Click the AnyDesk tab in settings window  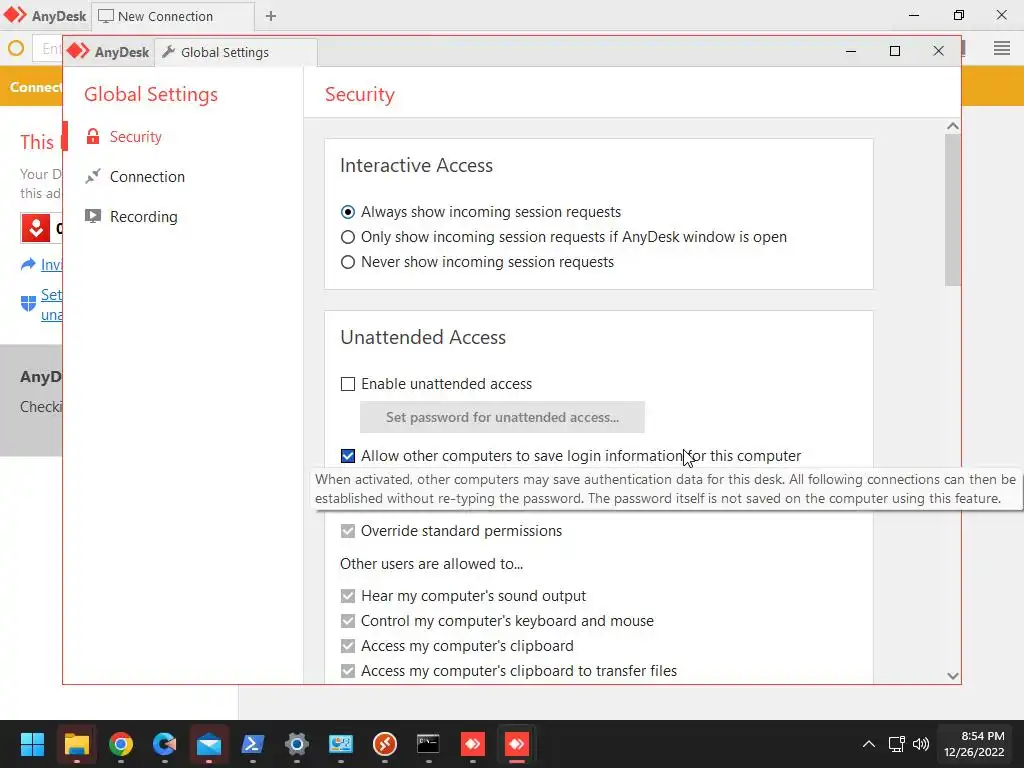108,52
